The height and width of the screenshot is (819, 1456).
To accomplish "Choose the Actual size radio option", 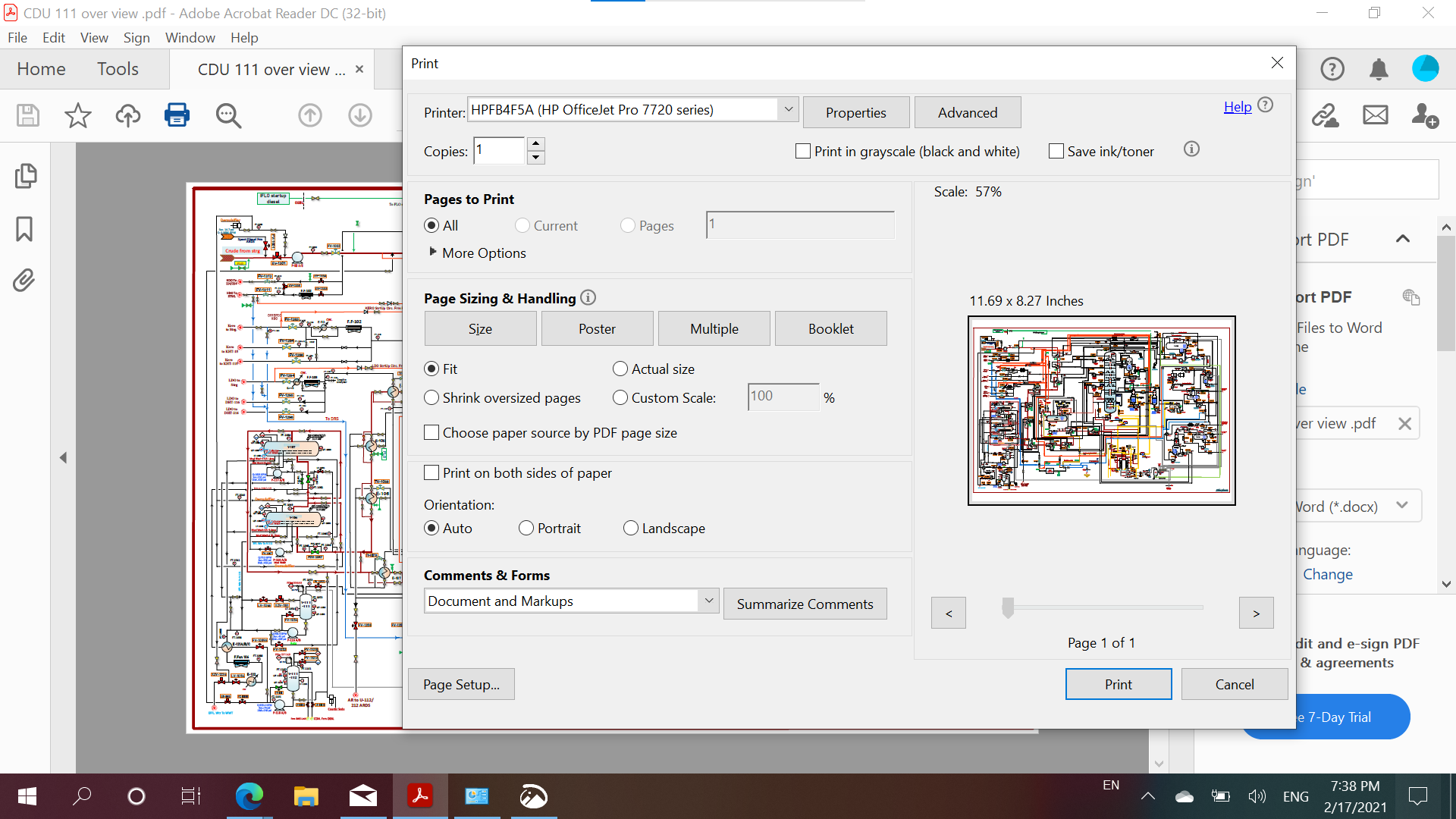I will point(620,369).
